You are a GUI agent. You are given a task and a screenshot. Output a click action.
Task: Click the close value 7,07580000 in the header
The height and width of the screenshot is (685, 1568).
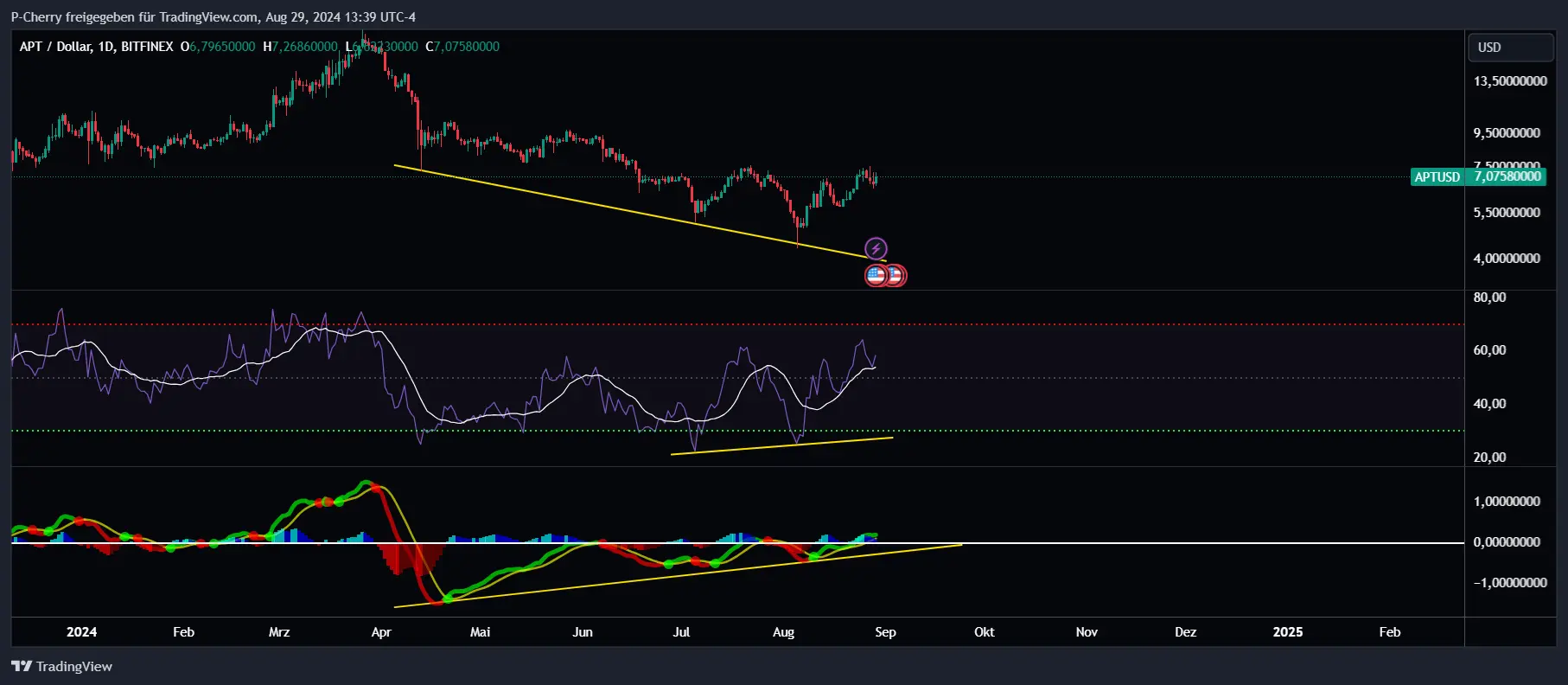pyautogui.click(x=467, y=47)
